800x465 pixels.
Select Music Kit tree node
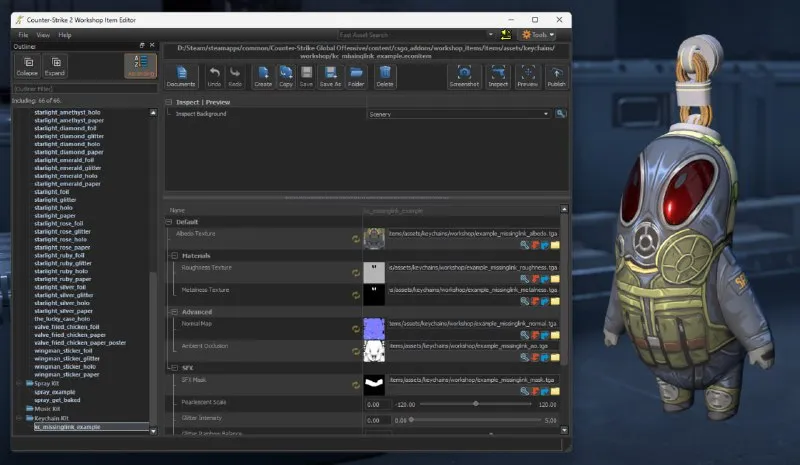pos(47,409)
